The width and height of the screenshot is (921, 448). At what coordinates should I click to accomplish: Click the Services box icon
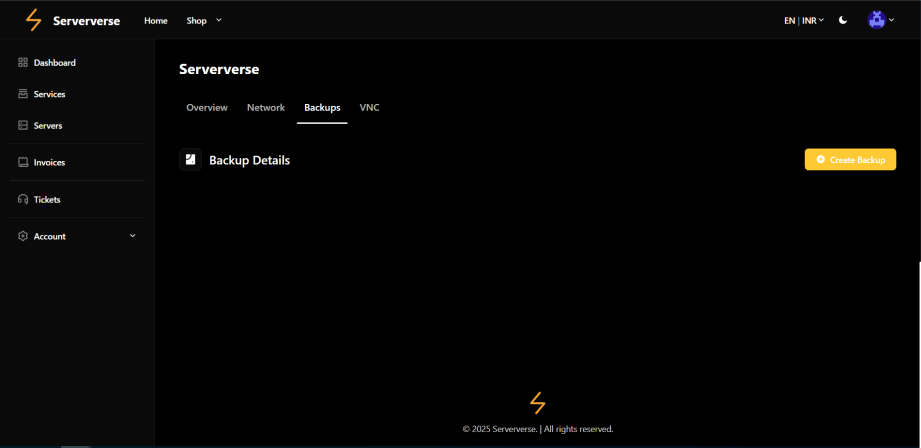[23, 94]
